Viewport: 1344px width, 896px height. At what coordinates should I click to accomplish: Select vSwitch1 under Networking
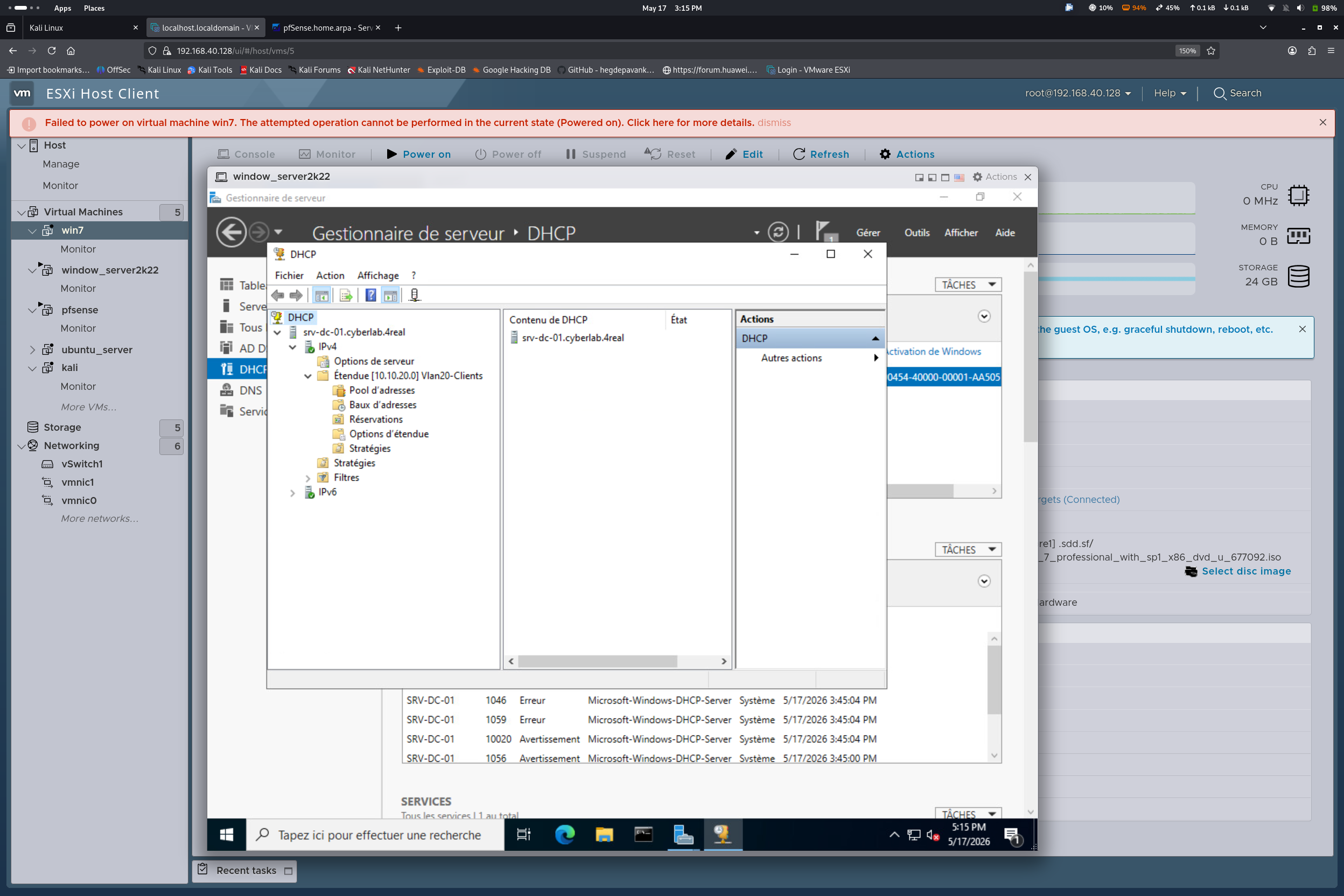(82, 464)
